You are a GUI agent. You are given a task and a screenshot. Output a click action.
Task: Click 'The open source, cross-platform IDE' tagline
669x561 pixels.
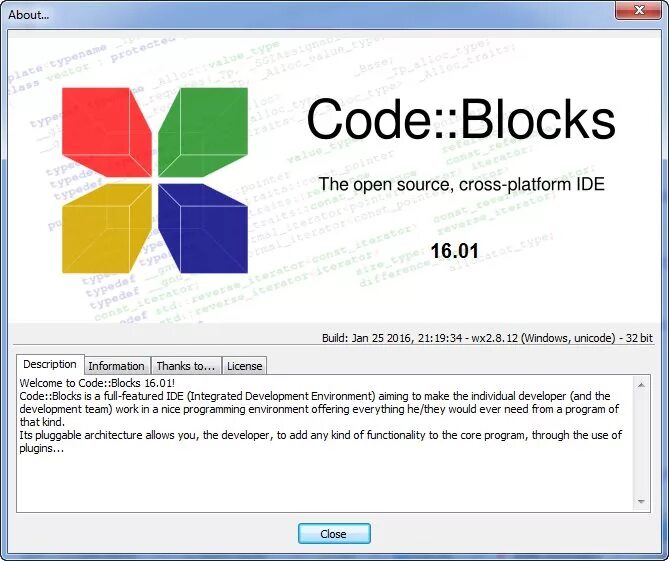(462, 184)
